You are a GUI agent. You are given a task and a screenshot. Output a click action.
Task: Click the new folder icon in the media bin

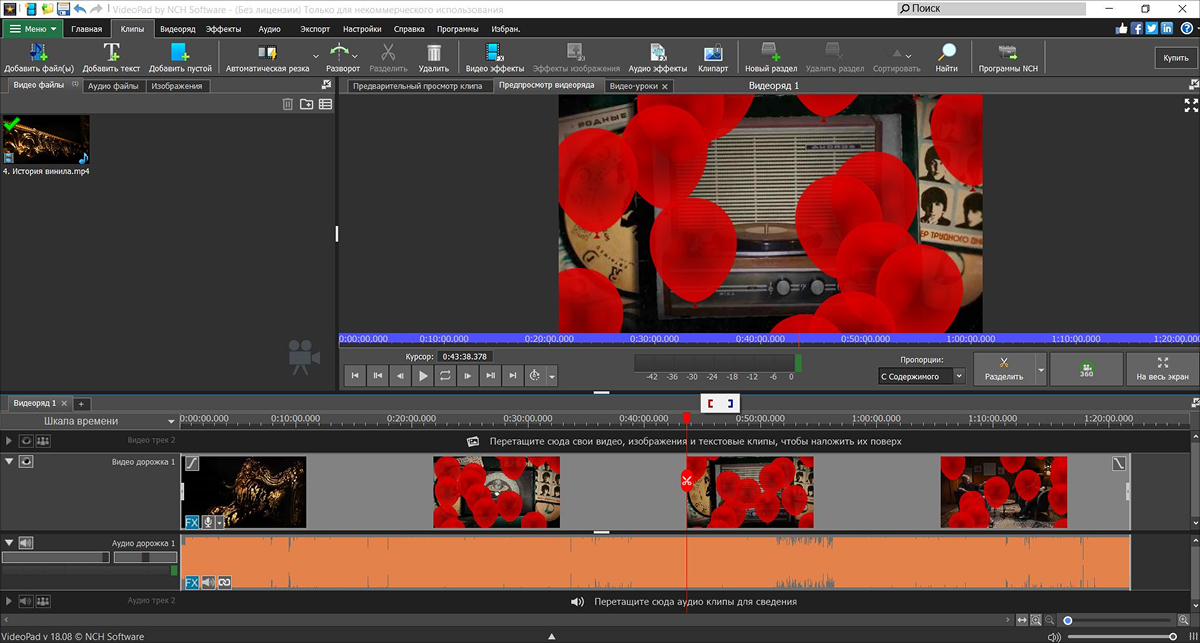tap(306, 104)
